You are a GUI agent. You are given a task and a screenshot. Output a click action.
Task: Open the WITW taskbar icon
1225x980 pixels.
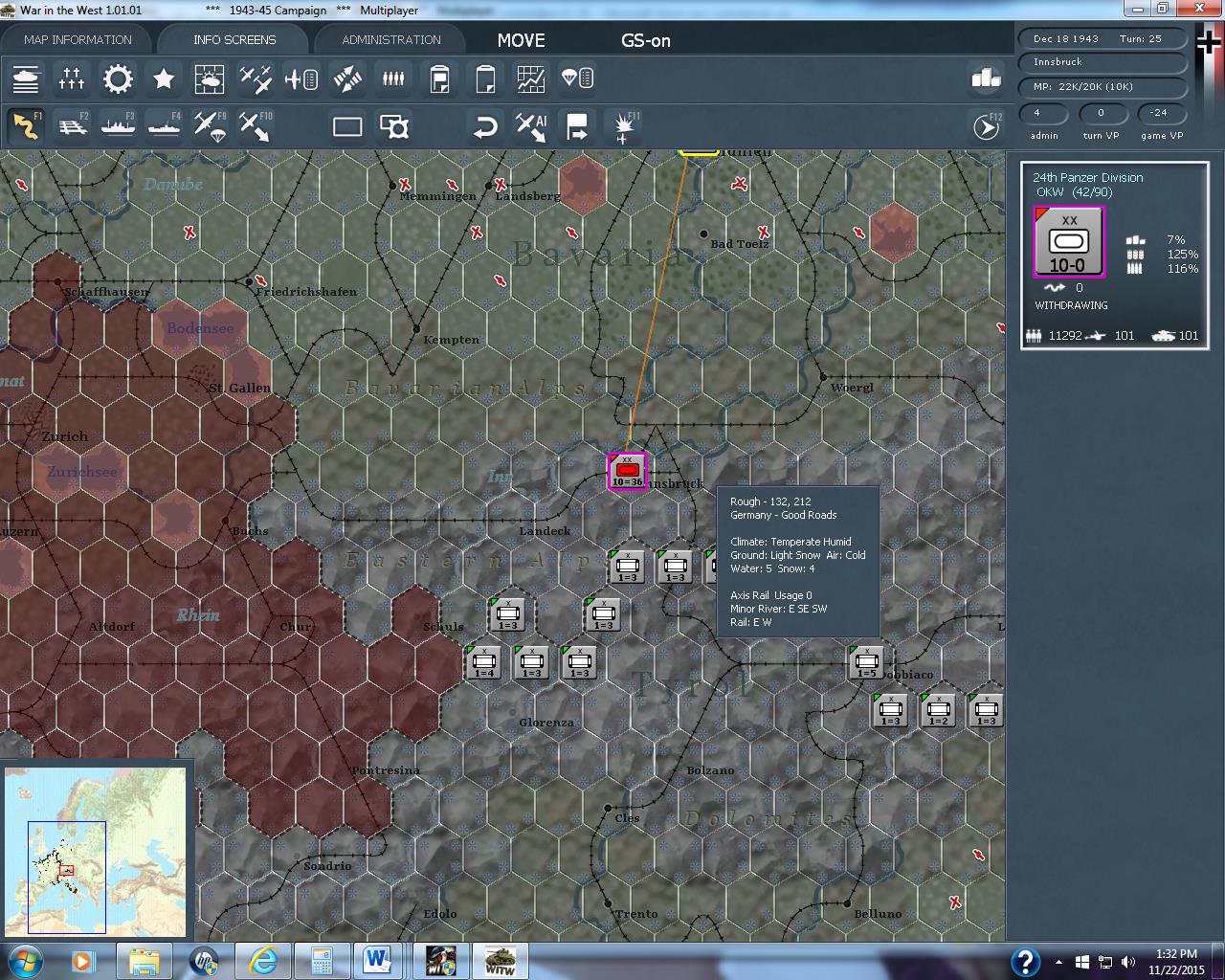coord(499,960)
